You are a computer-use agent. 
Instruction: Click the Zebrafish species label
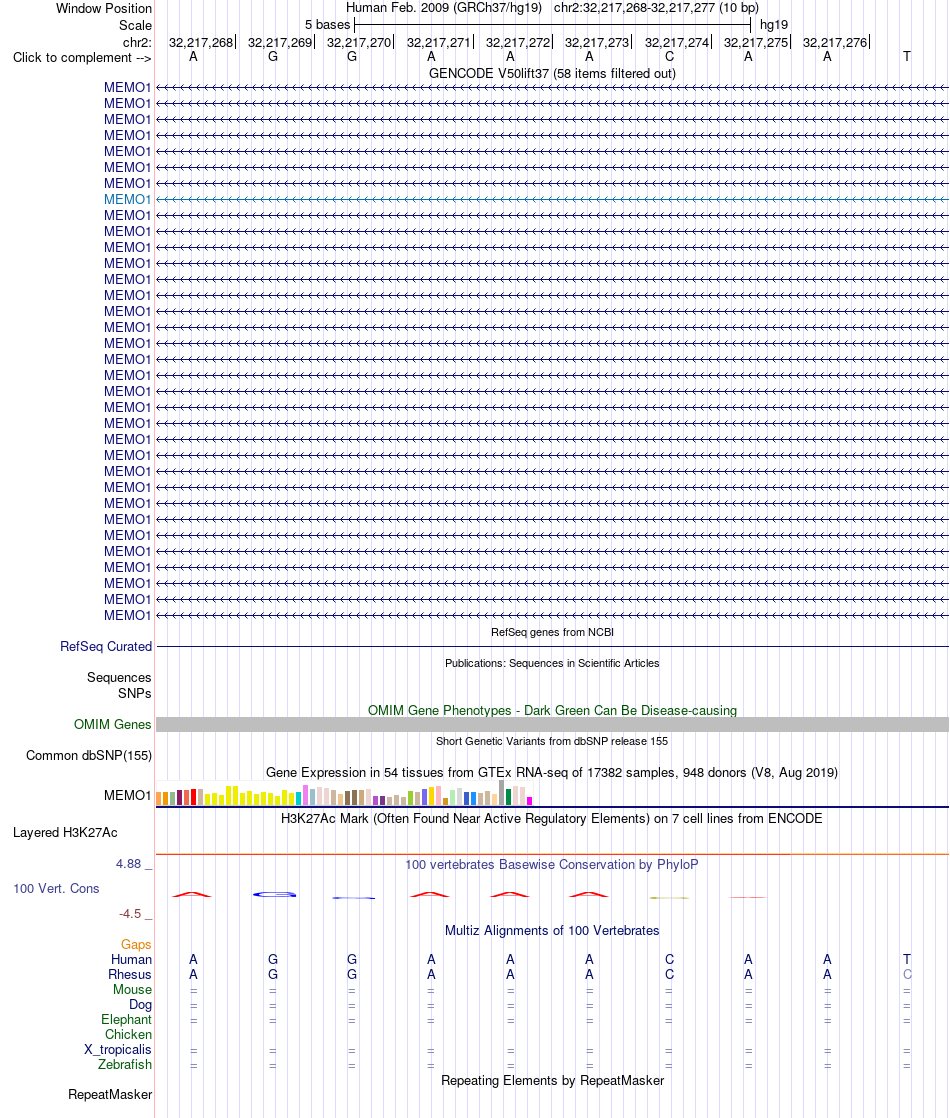click(x=125, y=1064)
